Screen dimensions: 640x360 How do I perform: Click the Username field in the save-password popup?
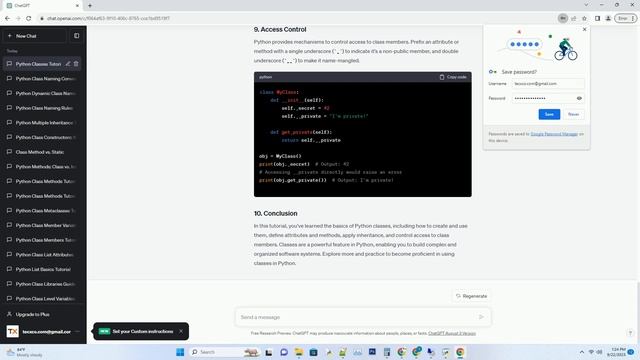click(x=548, y=84)
